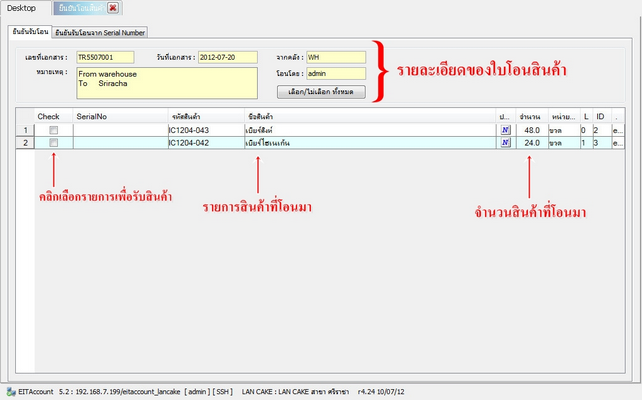Click the N icon in row IC1204-042

pyautogui.click(x=506, y=142)
